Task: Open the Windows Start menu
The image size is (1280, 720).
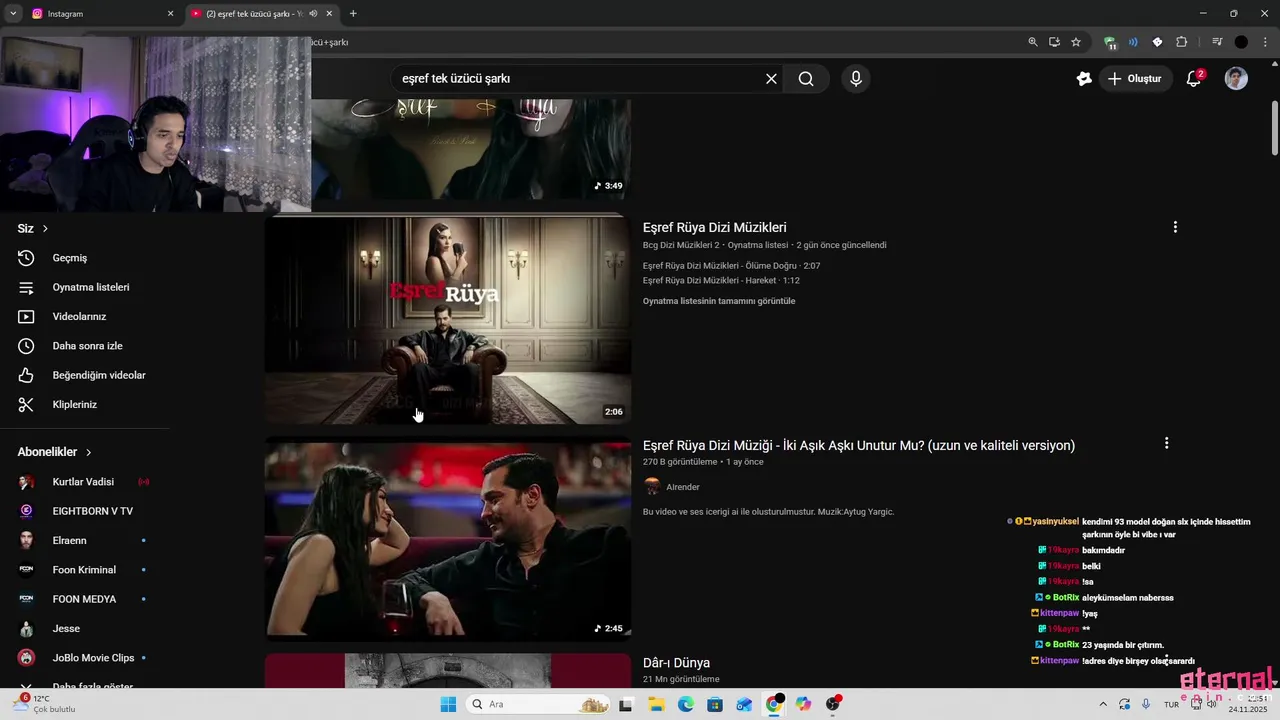Action: (447, 704)
